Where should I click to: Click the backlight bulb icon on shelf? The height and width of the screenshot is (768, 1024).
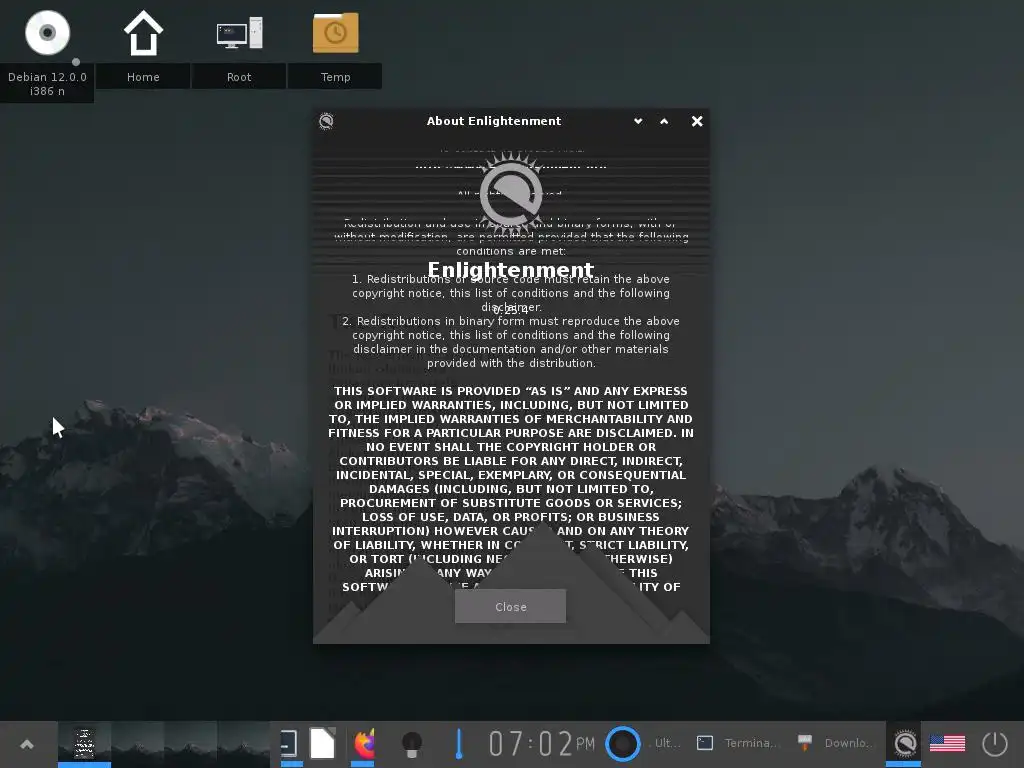click(x=412, y=744)
